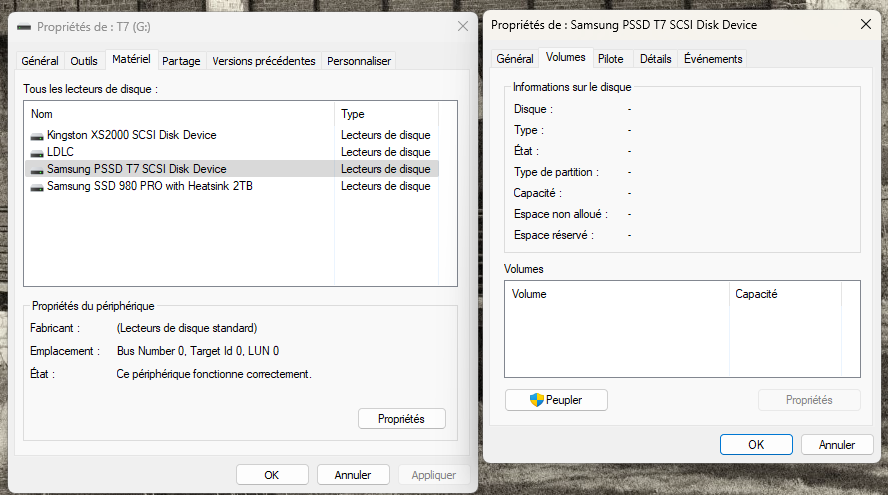
Task: Click the 'Emplacement :' label
Action: (65, 351)
